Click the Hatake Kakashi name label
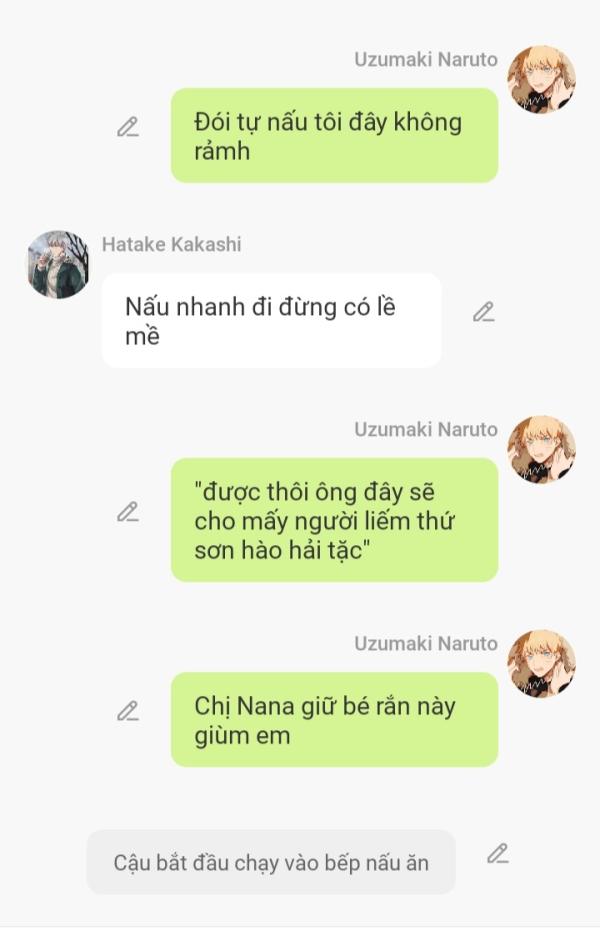Screen dimensions: 600x936 click(x=172, y=244)
